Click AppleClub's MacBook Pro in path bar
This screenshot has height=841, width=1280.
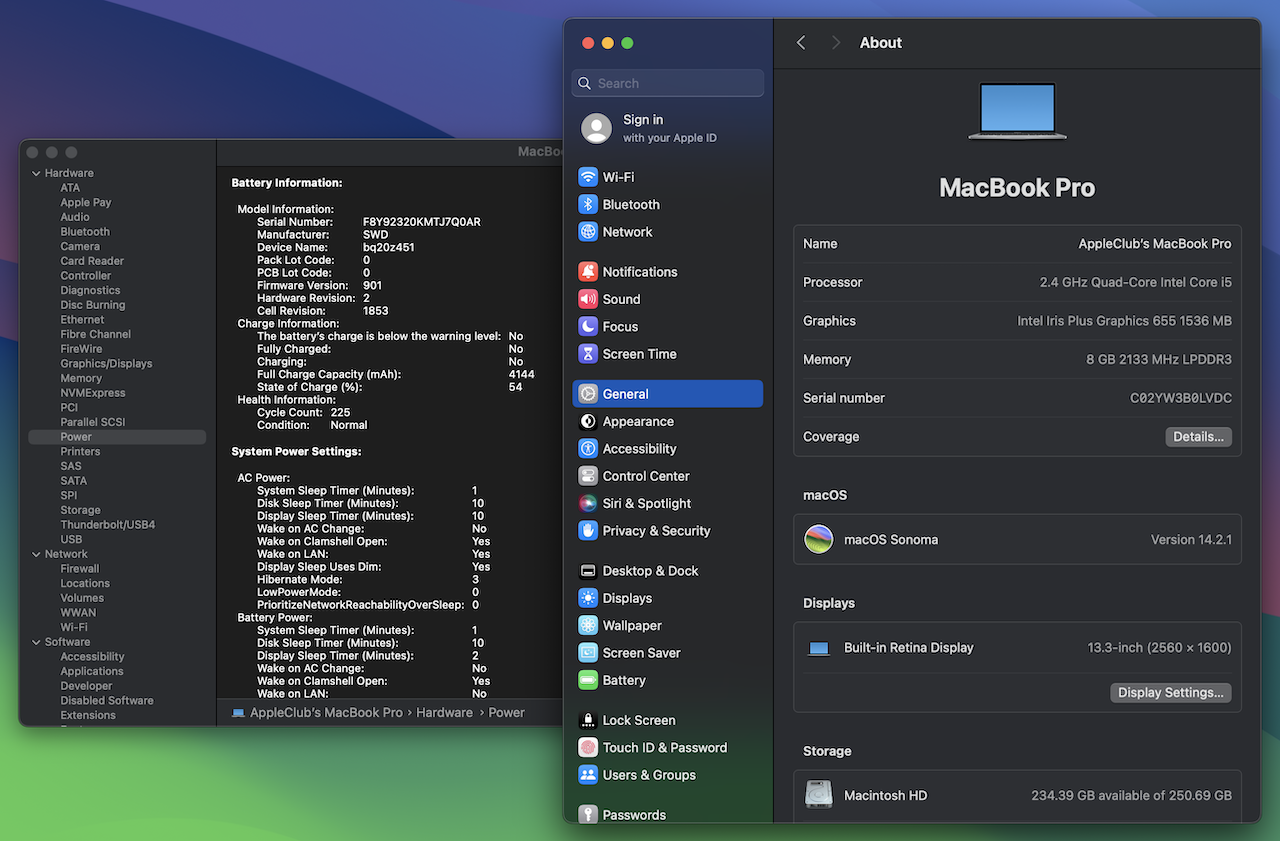[x=326, y=713]
